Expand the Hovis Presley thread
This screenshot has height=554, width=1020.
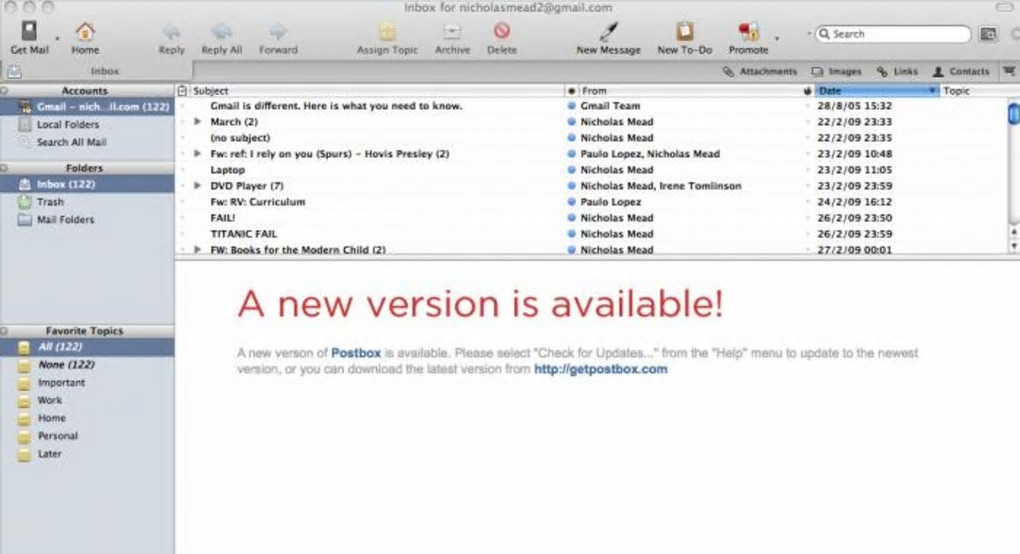(x=197, y=153)
